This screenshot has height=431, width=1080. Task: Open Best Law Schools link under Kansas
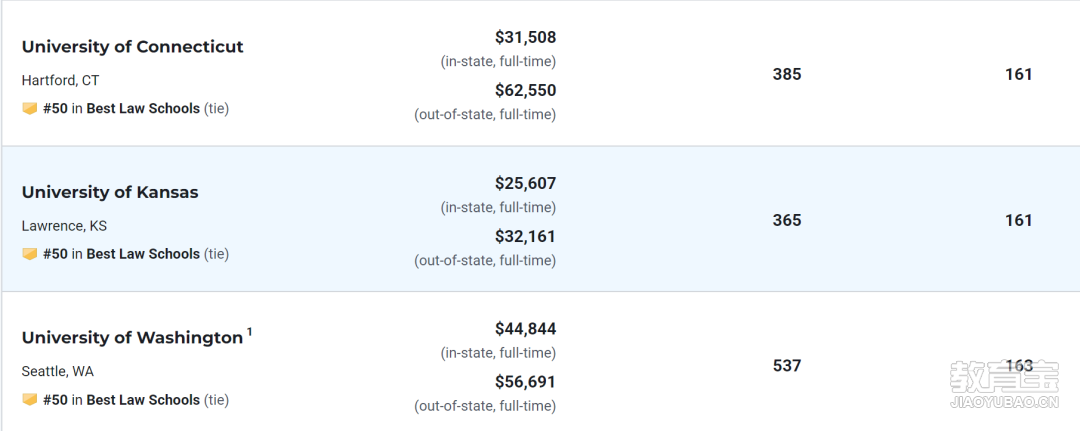(143, 254)
